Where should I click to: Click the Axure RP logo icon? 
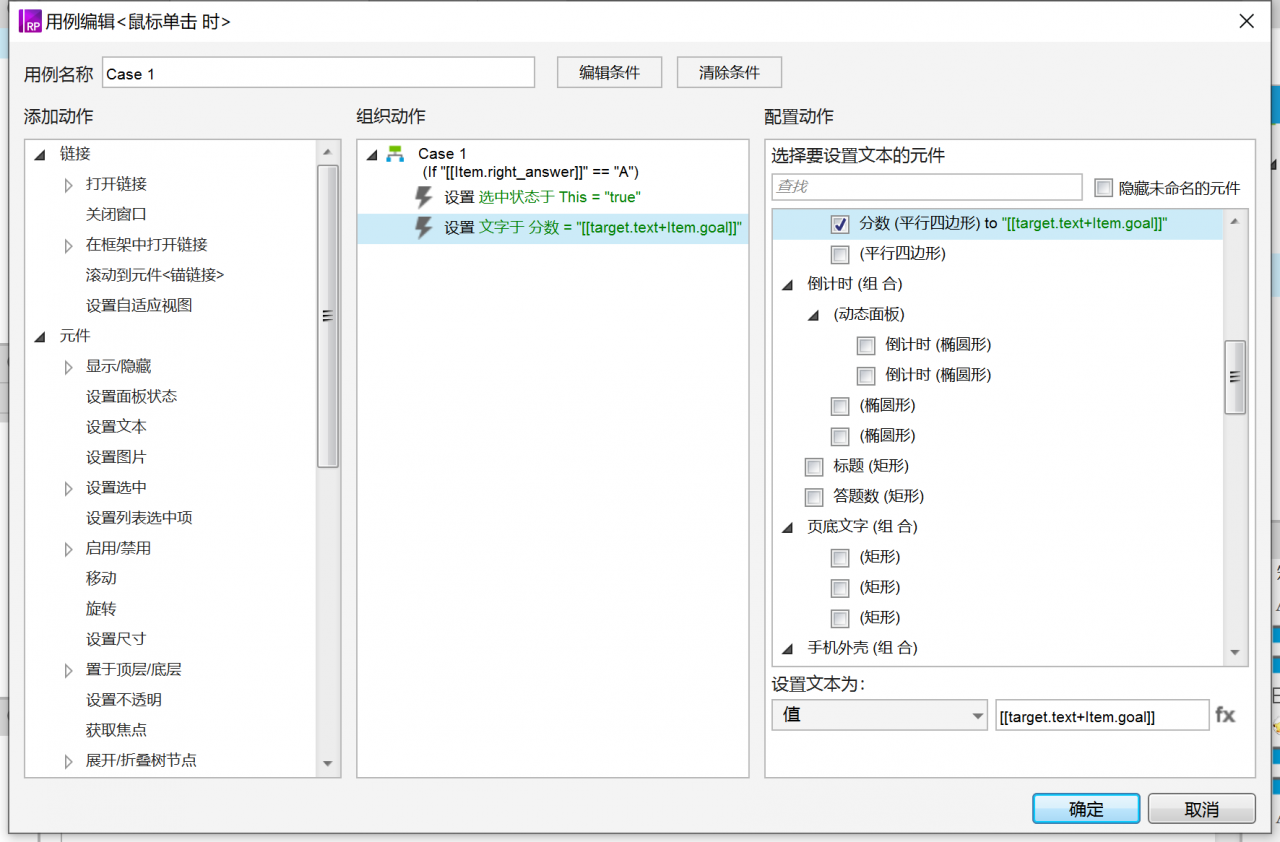30,20
